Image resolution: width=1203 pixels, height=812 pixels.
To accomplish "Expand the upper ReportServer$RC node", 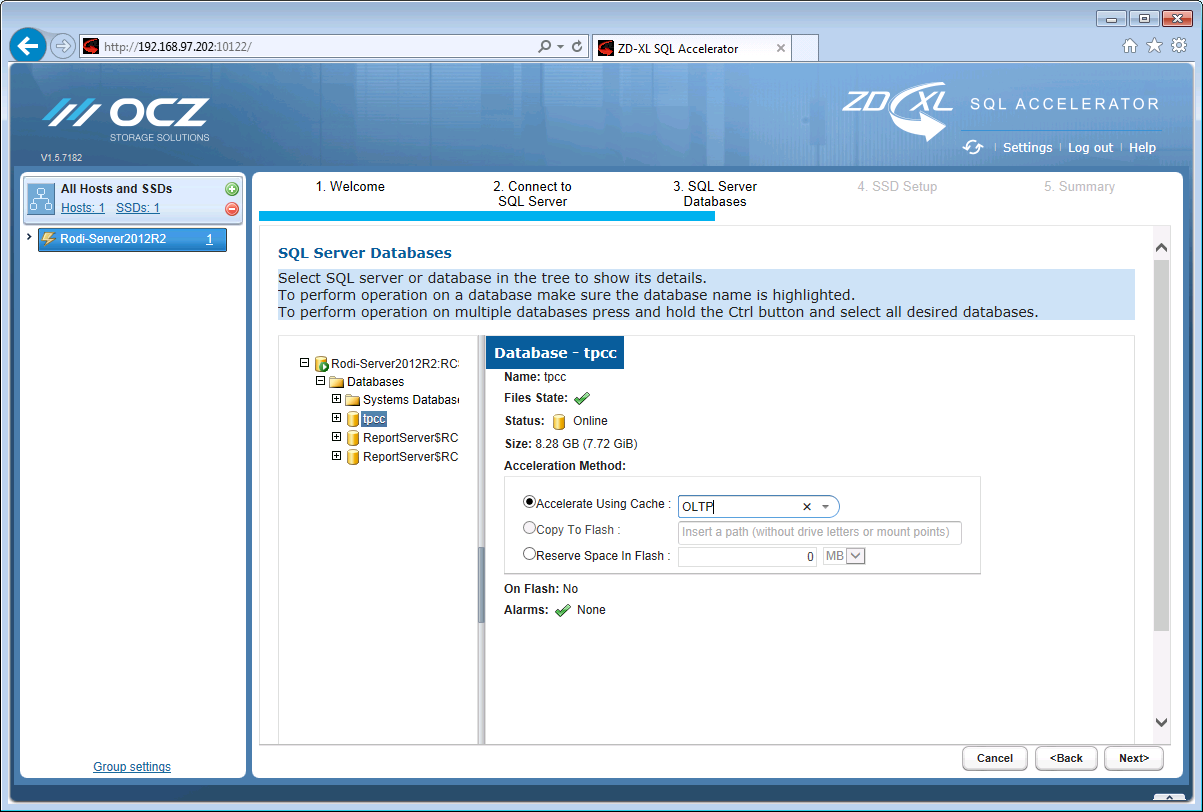I will click(336, 437).
